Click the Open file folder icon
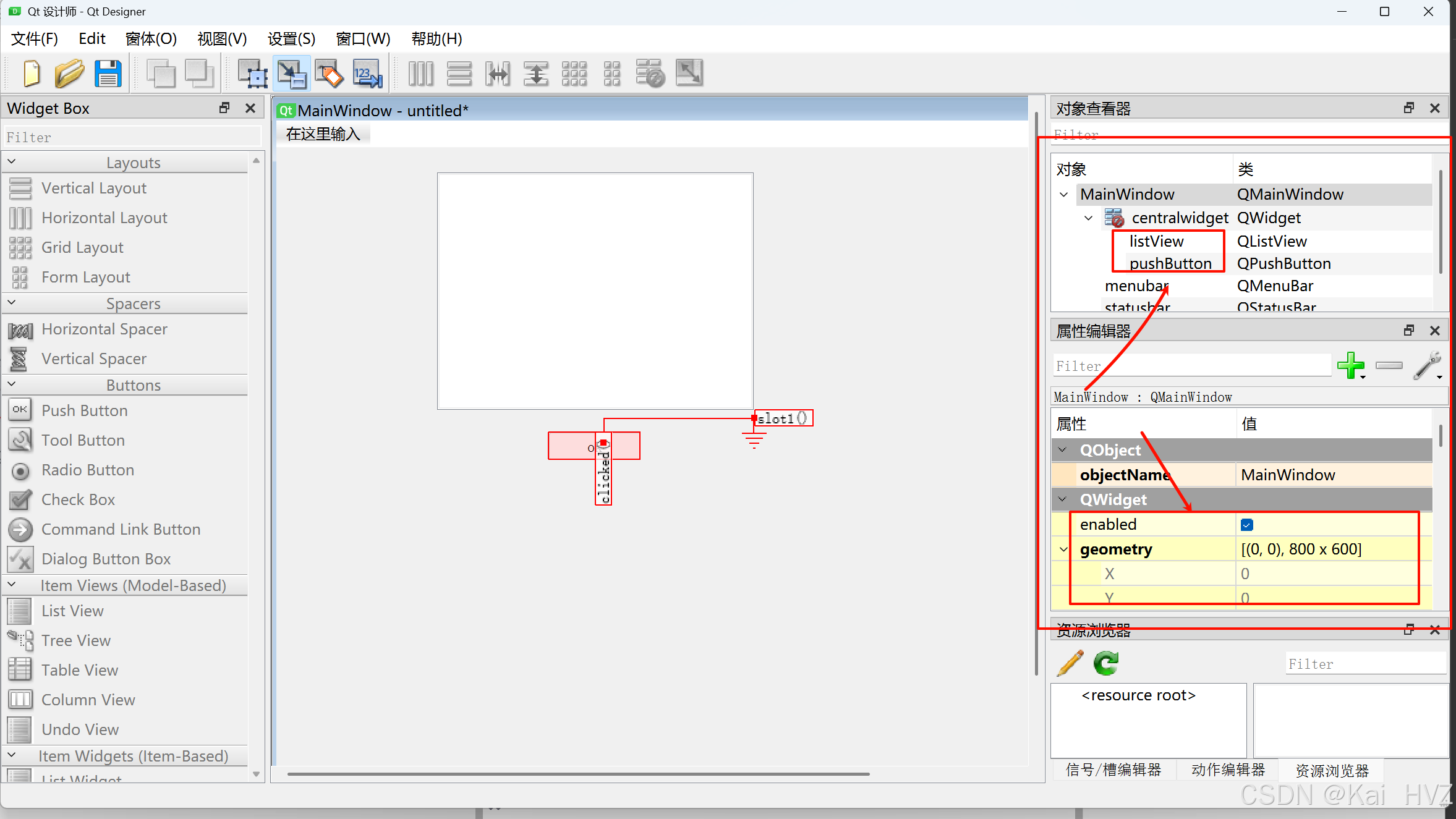Screen dimensions: 1456x819 click(69, 74)
